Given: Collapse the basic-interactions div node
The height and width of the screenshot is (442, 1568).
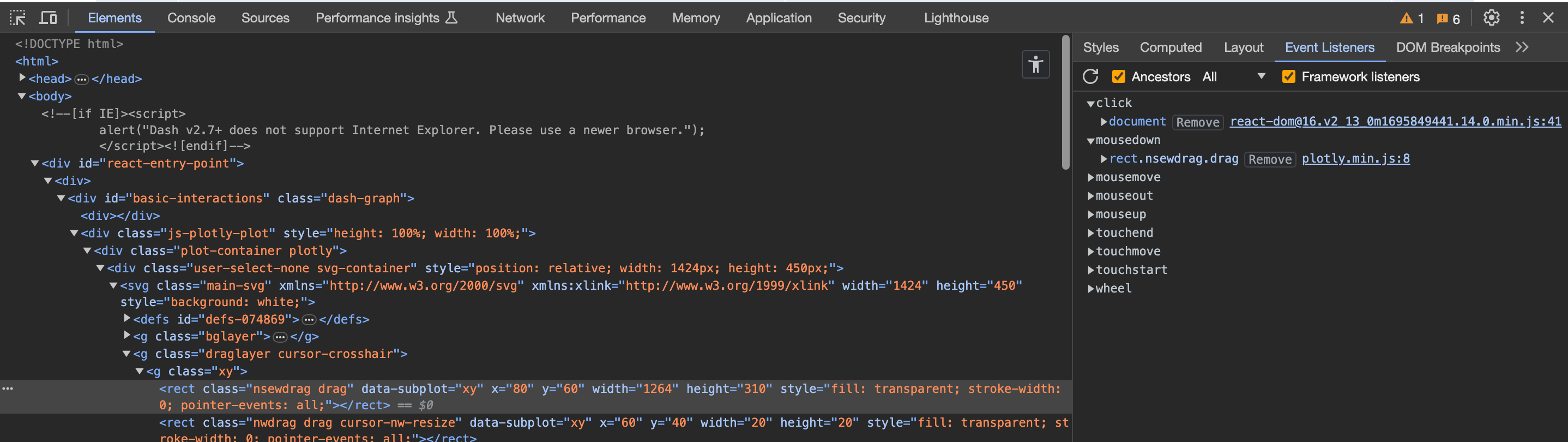Looking at the screenshot, I should (62, 199).
